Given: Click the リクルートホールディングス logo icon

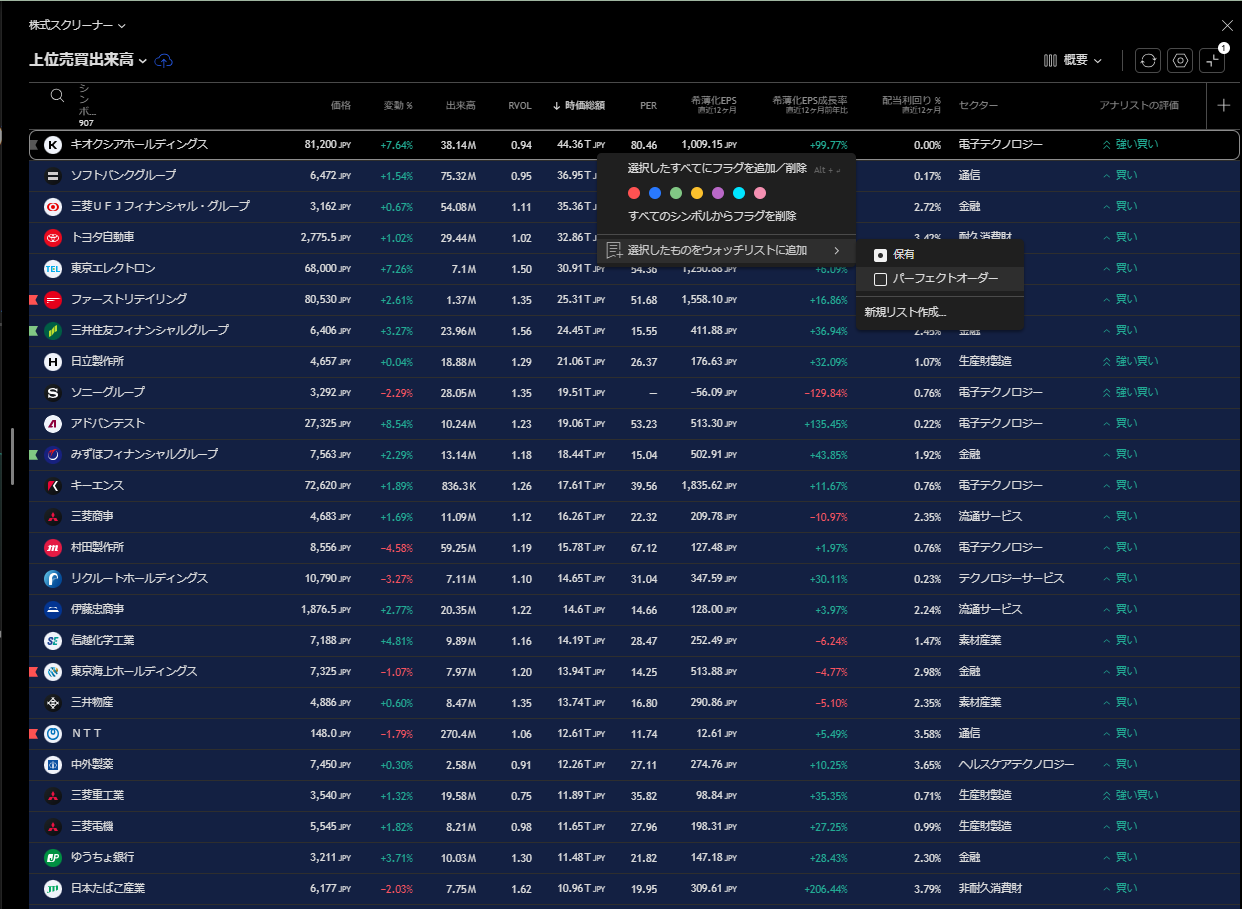Looking at the screenshot, I should 53,579.
